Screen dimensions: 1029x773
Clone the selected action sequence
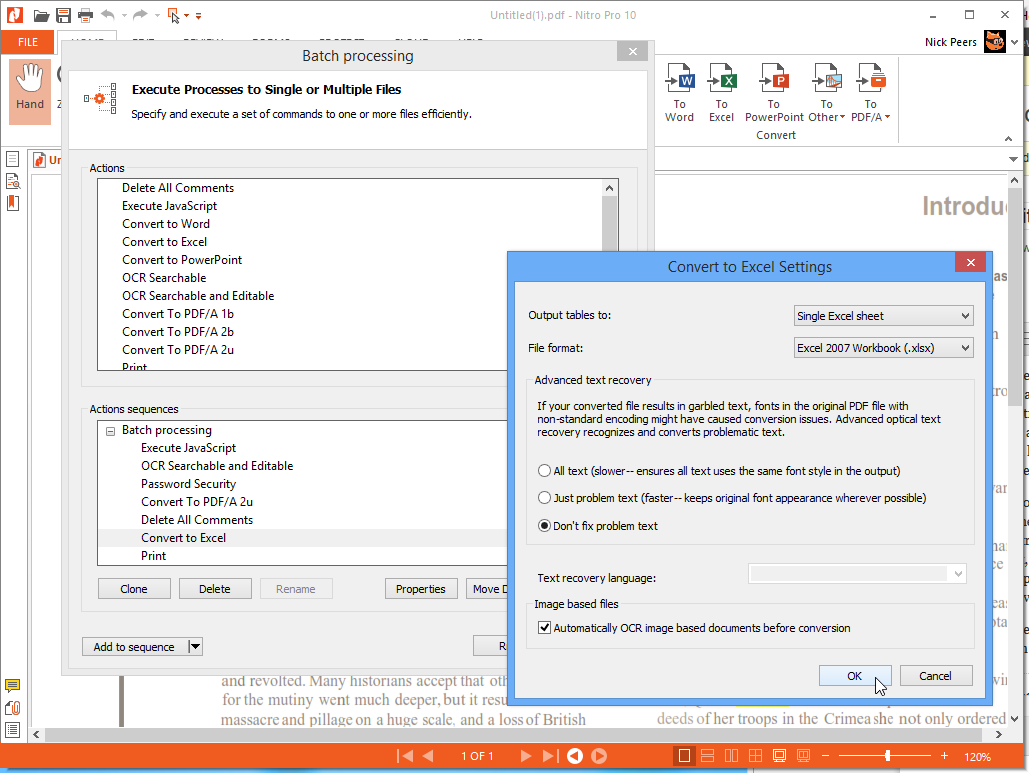[x=134, y=589]
